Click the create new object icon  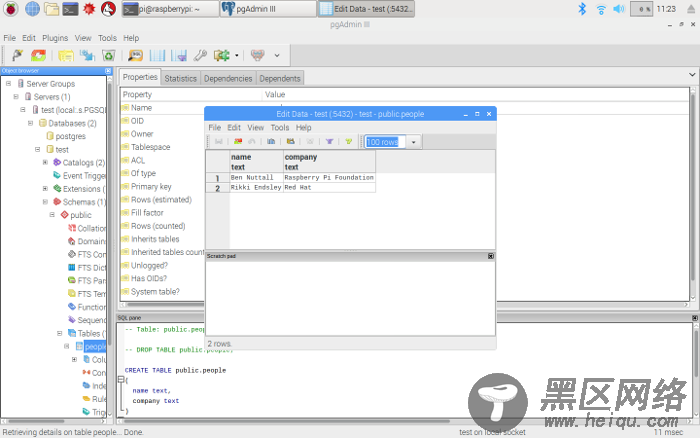(88, 55)
